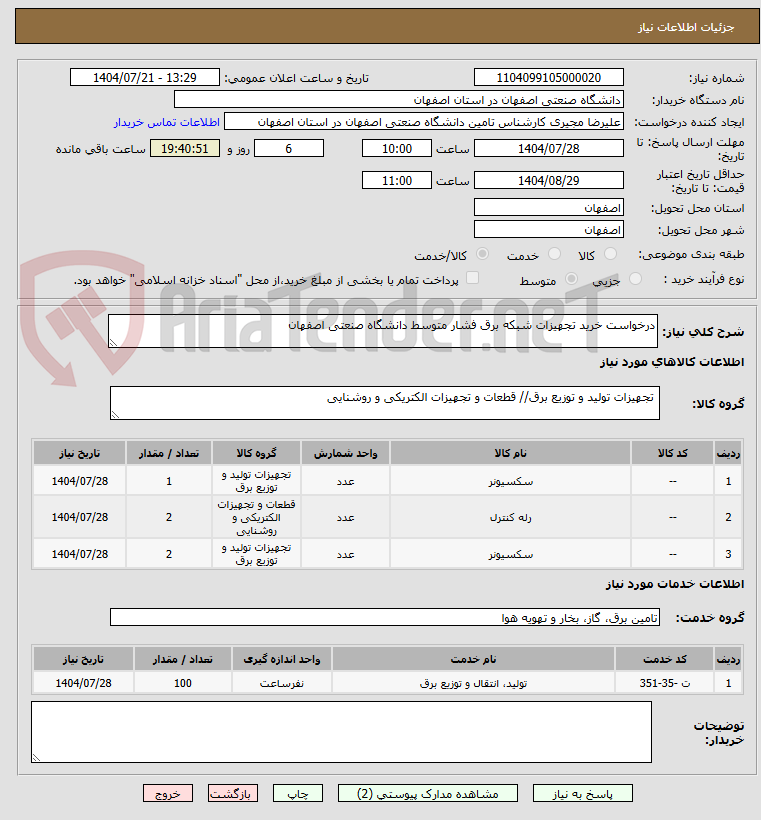
Task: Click the response deadline date 1404/07/28 field
Action: [549, 148]
